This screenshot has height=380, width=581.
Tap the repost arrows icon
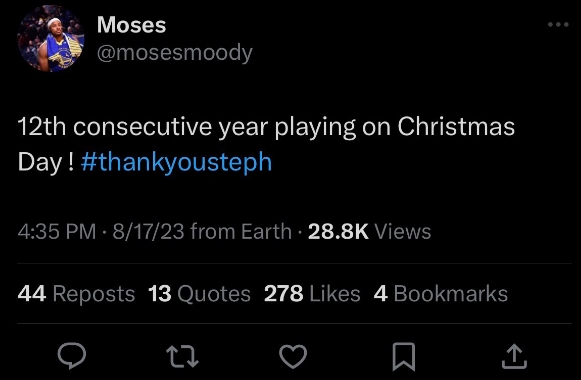coord(182,356)
